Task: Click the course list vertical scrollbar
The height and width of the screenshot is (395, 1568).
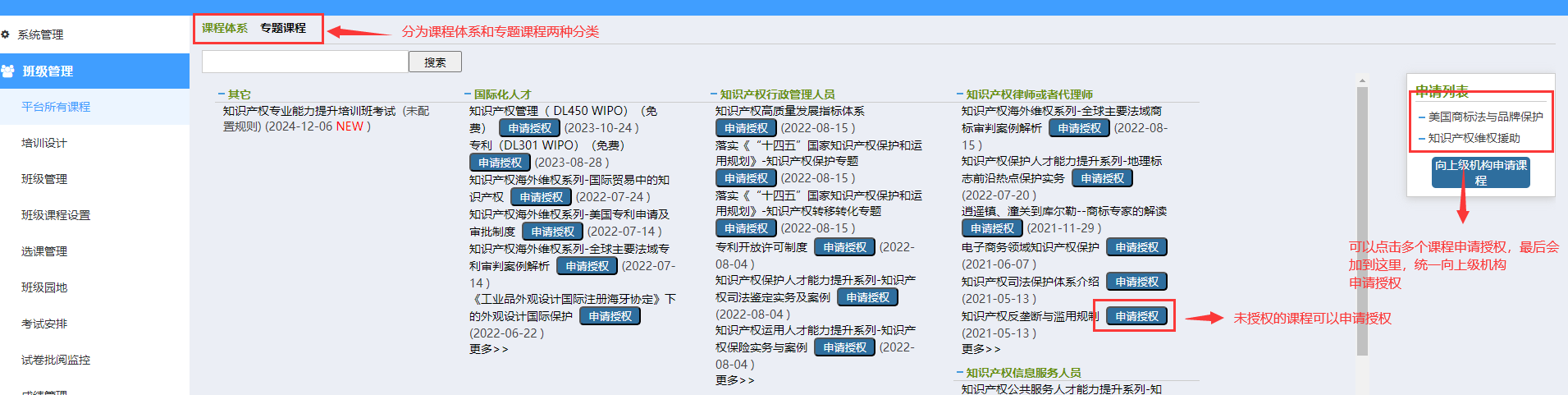Action: (1362, 222)
